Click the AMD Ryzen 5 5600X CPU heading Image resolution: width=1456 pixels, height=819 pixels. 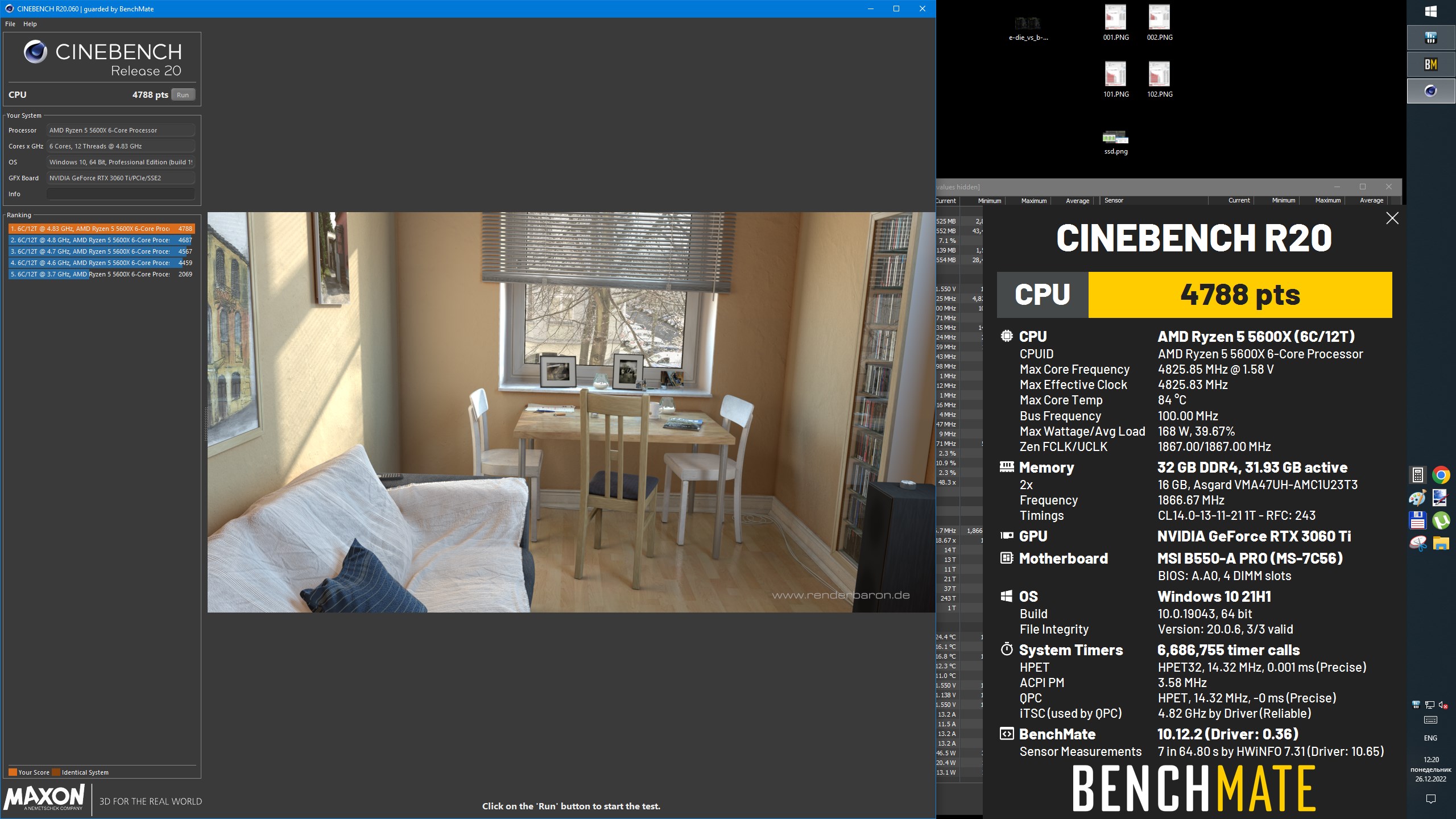click(x=1256, y=337)
